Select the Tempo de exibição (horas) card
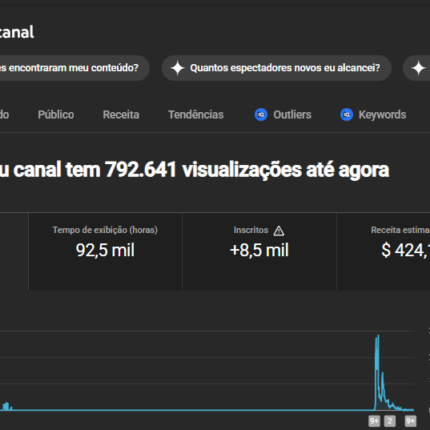Screen dimensions: 430x430 coord(105,252)
